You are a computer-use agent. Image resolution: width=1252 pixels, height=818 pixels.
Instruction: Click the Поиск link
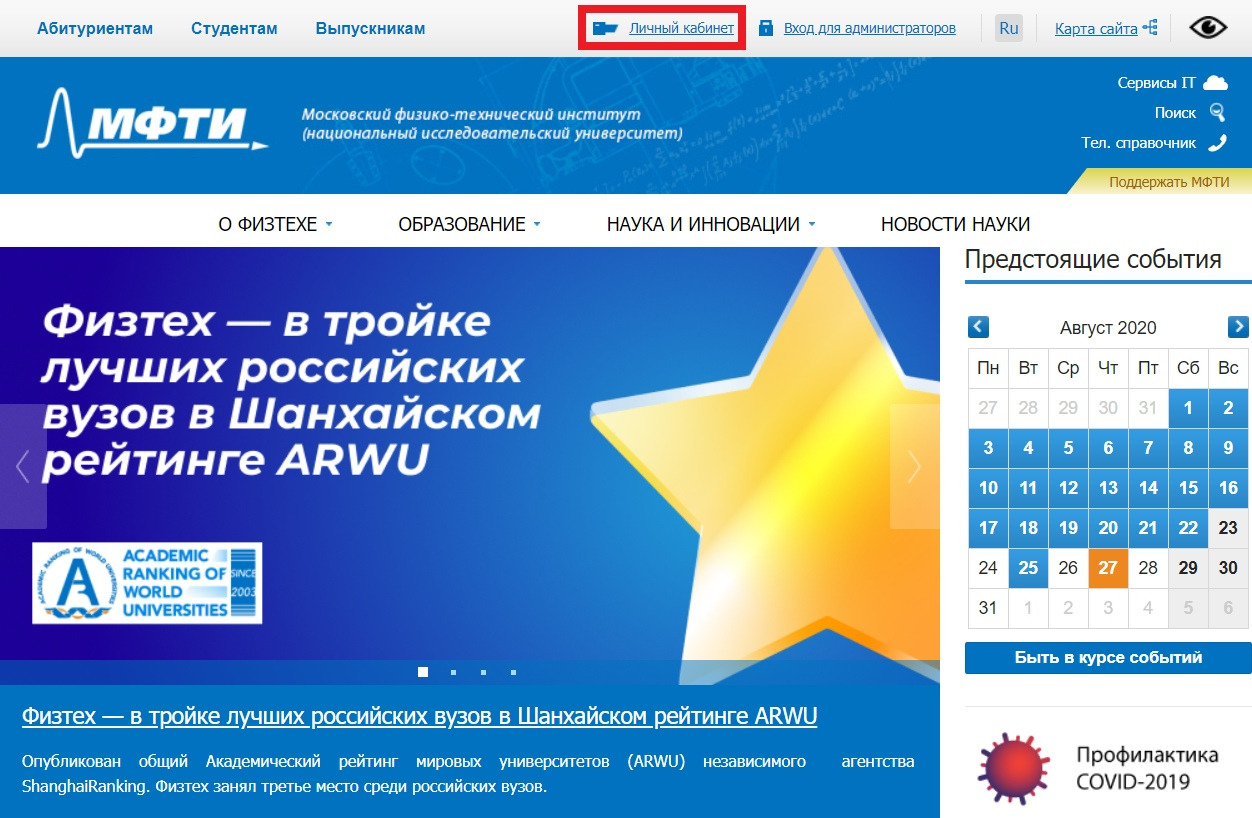point(1175,113)
